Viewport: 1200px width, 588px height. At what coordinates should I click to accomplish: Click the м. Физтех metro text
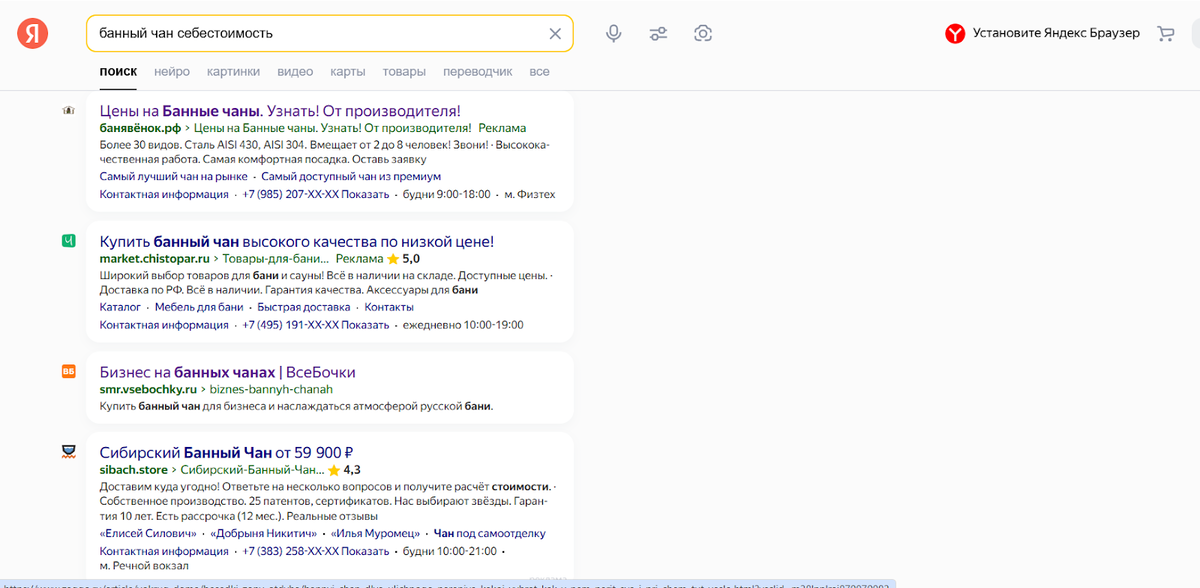pos(530,194)
